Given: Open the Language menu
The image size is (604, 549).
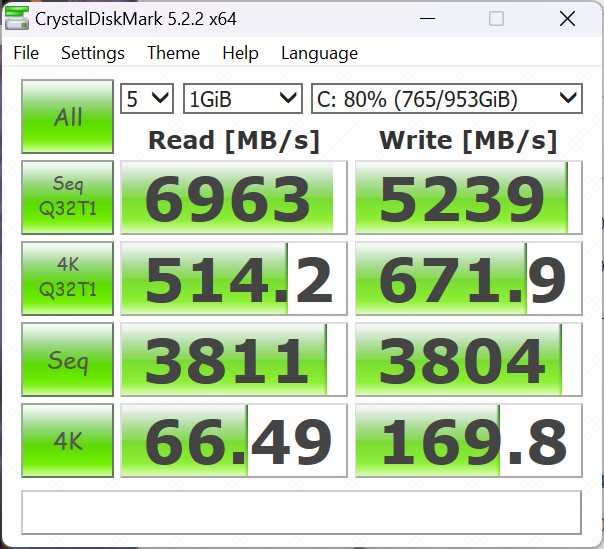Looking at the screenshot, I should pyautogui.click(x=319, y=53).
